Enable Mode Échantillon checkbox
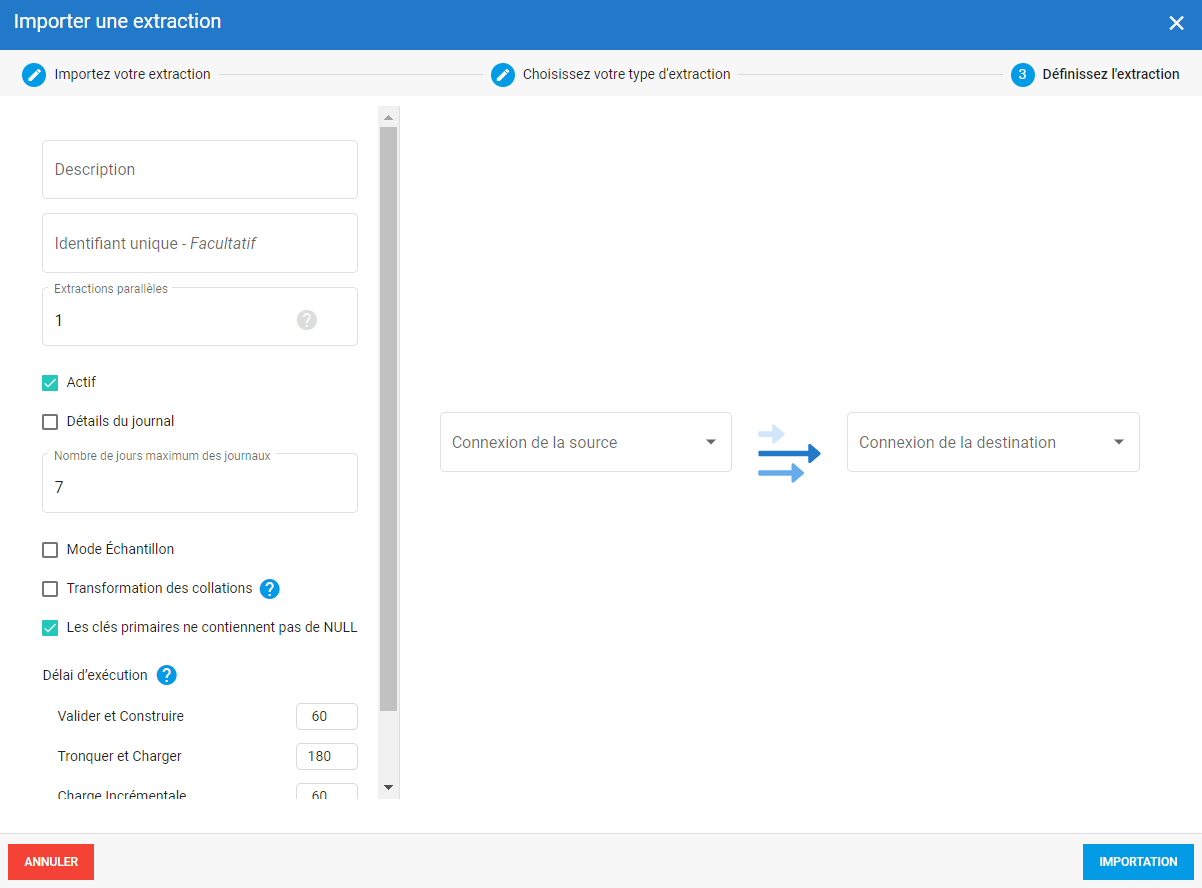This screenshot has width=1202, height=888. pyautogui.click(x=50, y=550)
